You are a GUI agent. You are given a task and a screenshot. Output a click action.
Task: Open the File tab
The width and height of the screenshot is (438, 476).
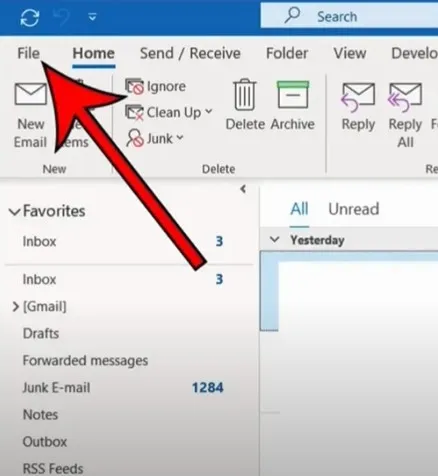point(29,53)
